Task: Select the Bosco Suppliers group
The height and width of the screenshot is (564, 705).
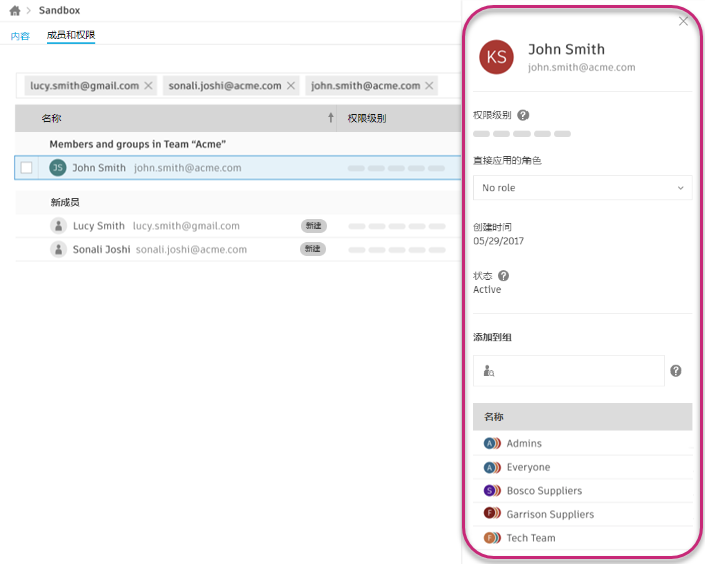Action: click(x=583, y=491)
